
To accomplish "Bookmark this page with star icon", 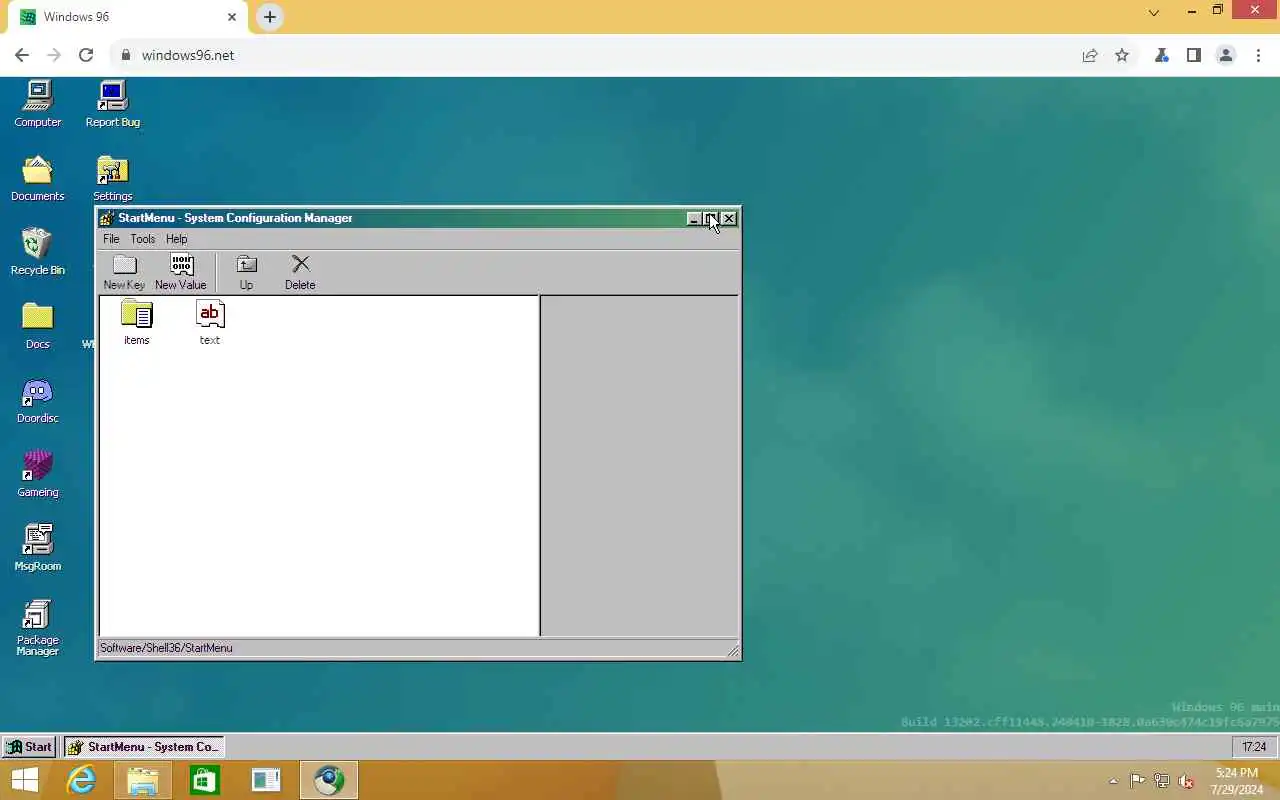I will (x=1122, y=55).
